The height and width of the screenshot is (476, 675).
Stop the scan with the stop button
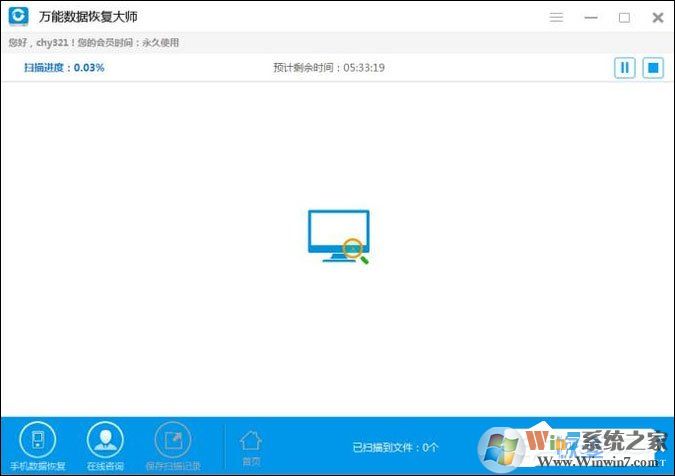click(x=653, y=68)
